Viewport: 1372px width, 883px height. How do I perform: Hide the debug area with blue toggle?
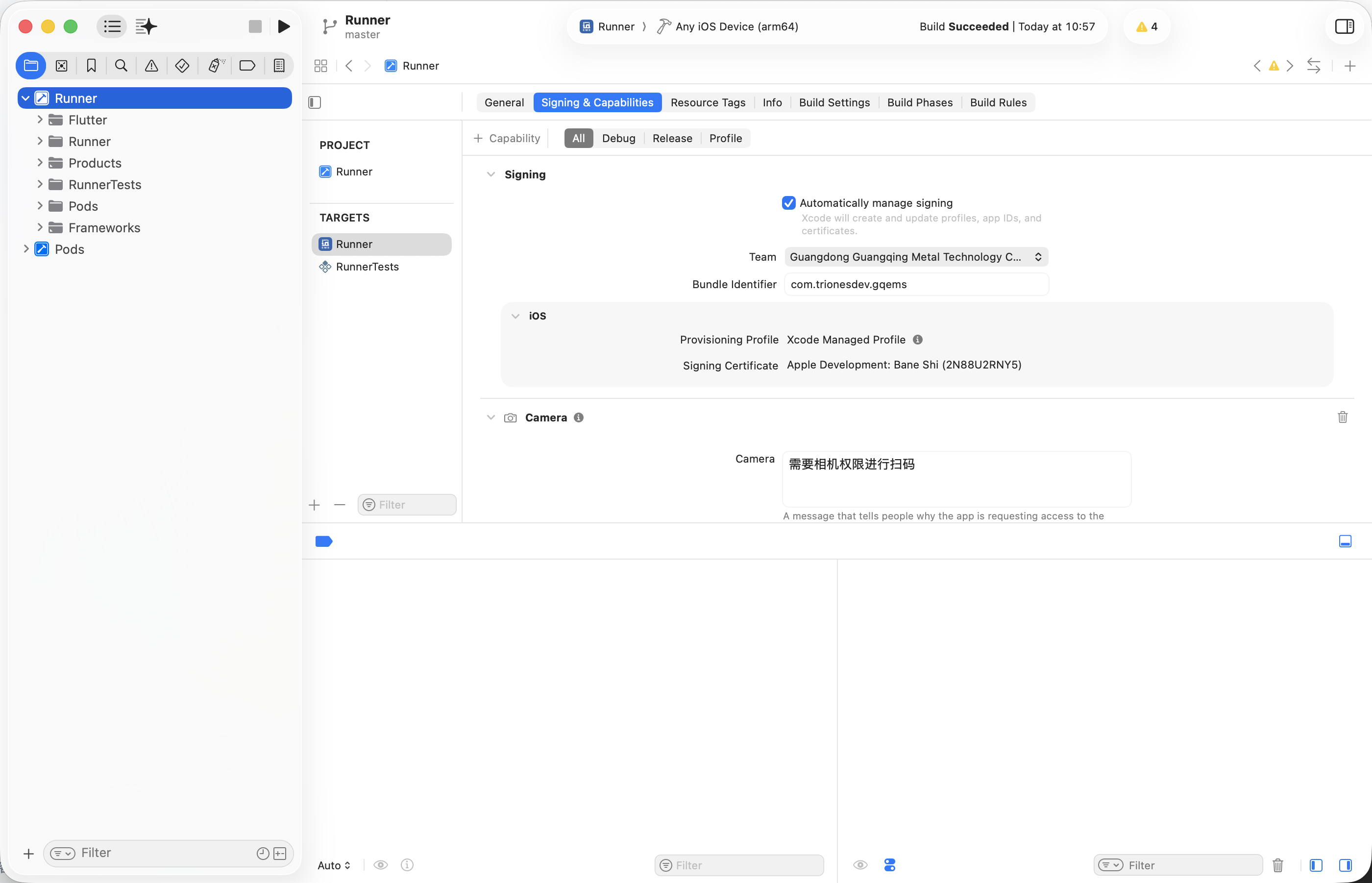coord(1345,541)
